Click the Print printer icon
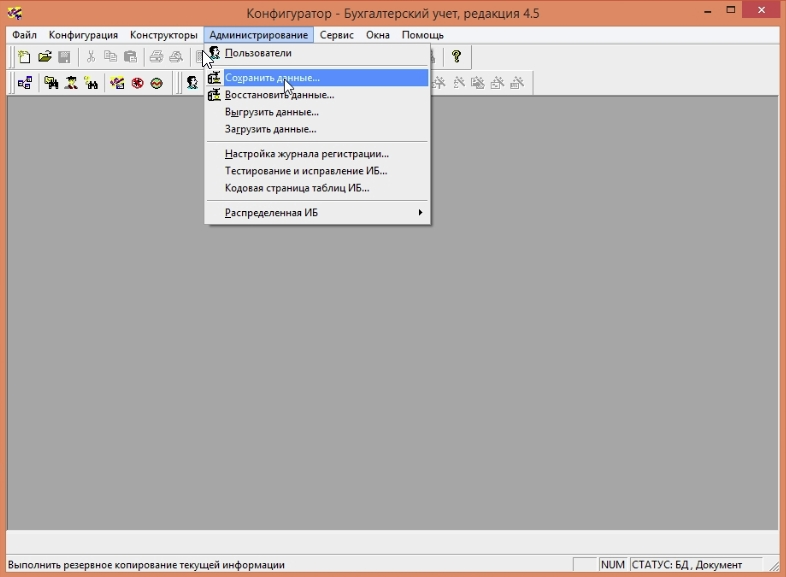786x577 pixels. [156, 57]
